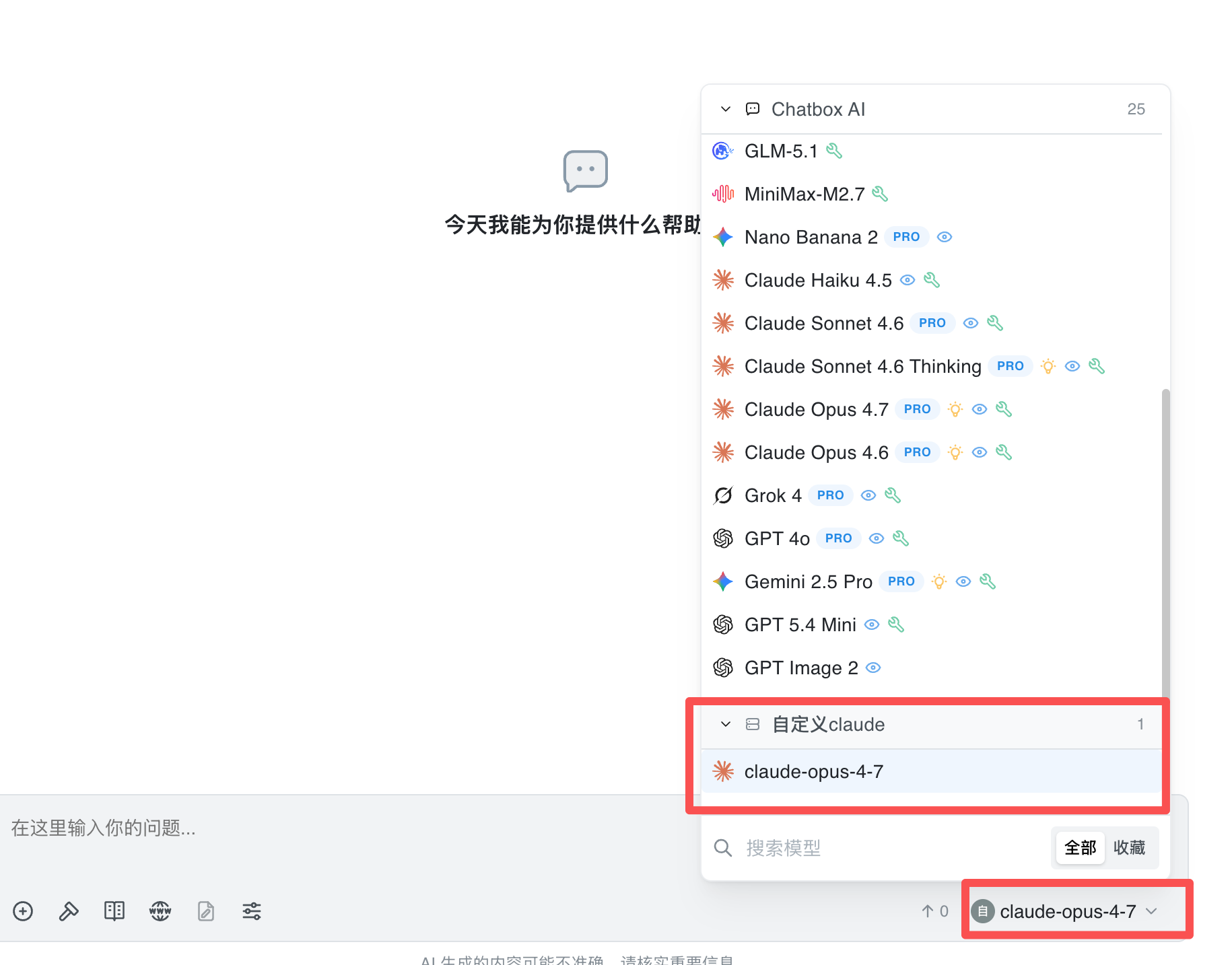Click the GPT 4o OpenAI logo
The height and width of the screenshot is (965, 1232).
point(723,538)
